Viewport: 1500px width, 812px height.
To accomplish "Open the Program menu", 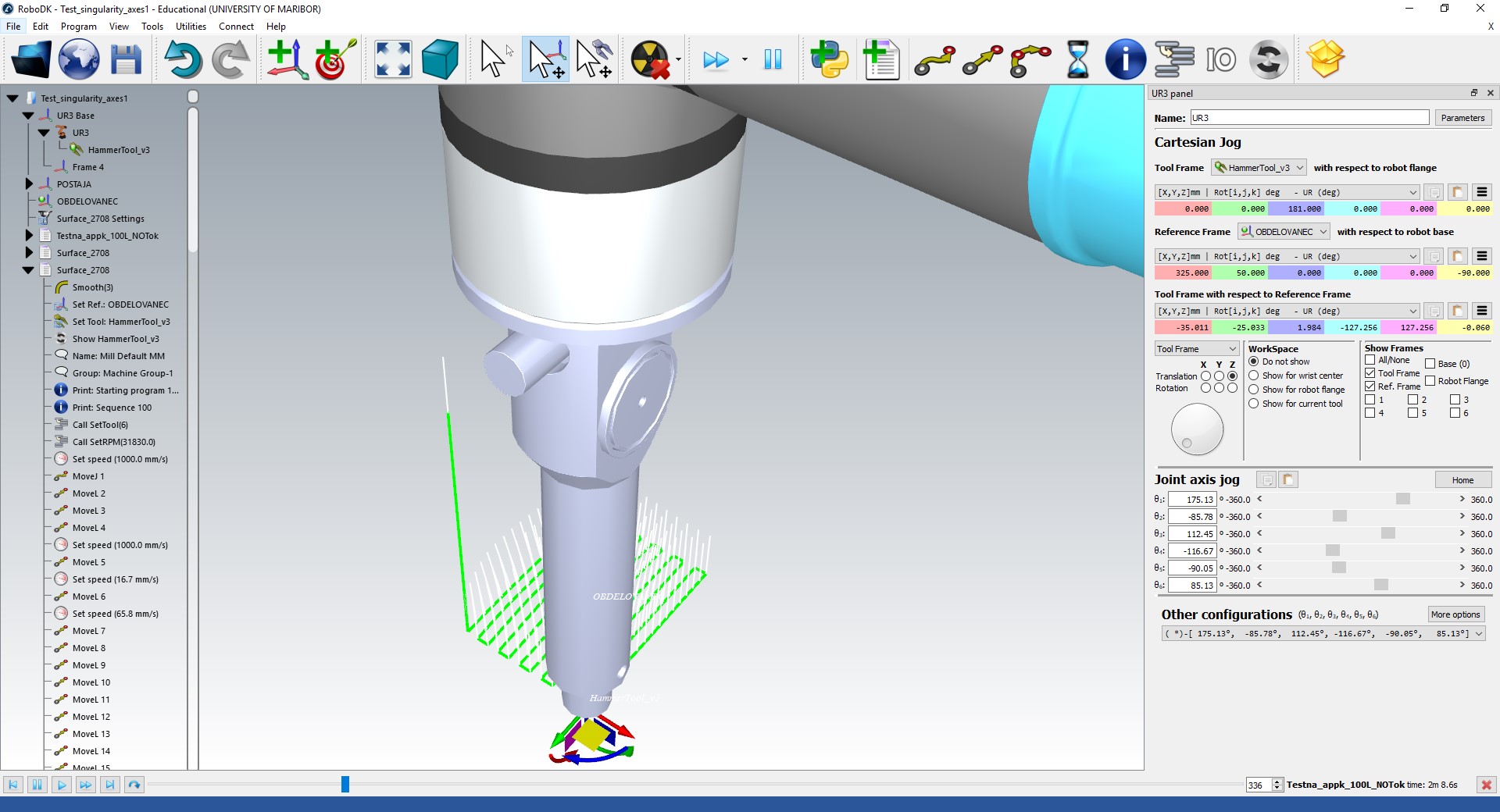I will coord(78,26).
